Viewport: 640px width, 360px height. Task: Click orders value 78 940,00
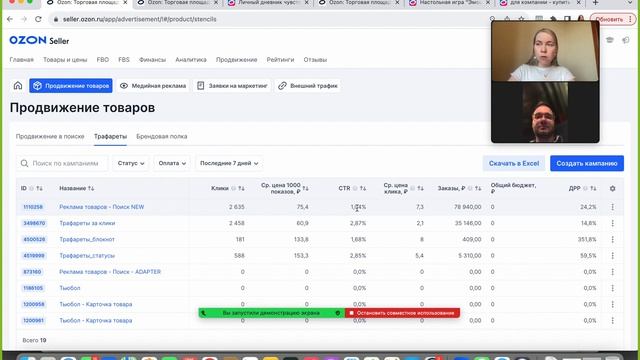click(x=467, y=207)
